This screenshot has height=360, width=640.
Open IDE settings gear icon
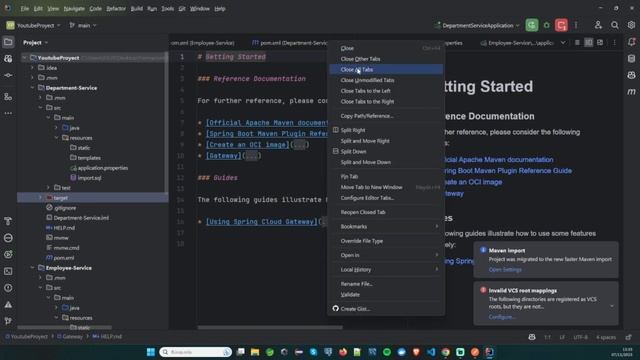[631, 25]
